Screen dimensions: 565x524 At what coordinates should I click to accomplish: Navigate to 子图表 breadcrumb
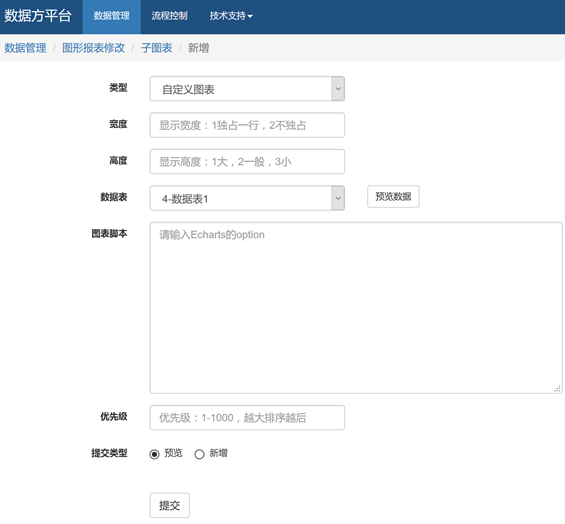pyautogui.click(x=156, y=48)
